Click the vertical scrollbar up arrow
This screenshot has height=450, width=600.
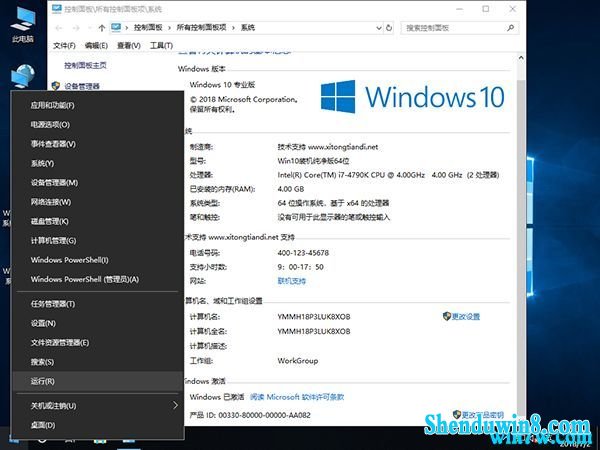click(x=521, y=58)
